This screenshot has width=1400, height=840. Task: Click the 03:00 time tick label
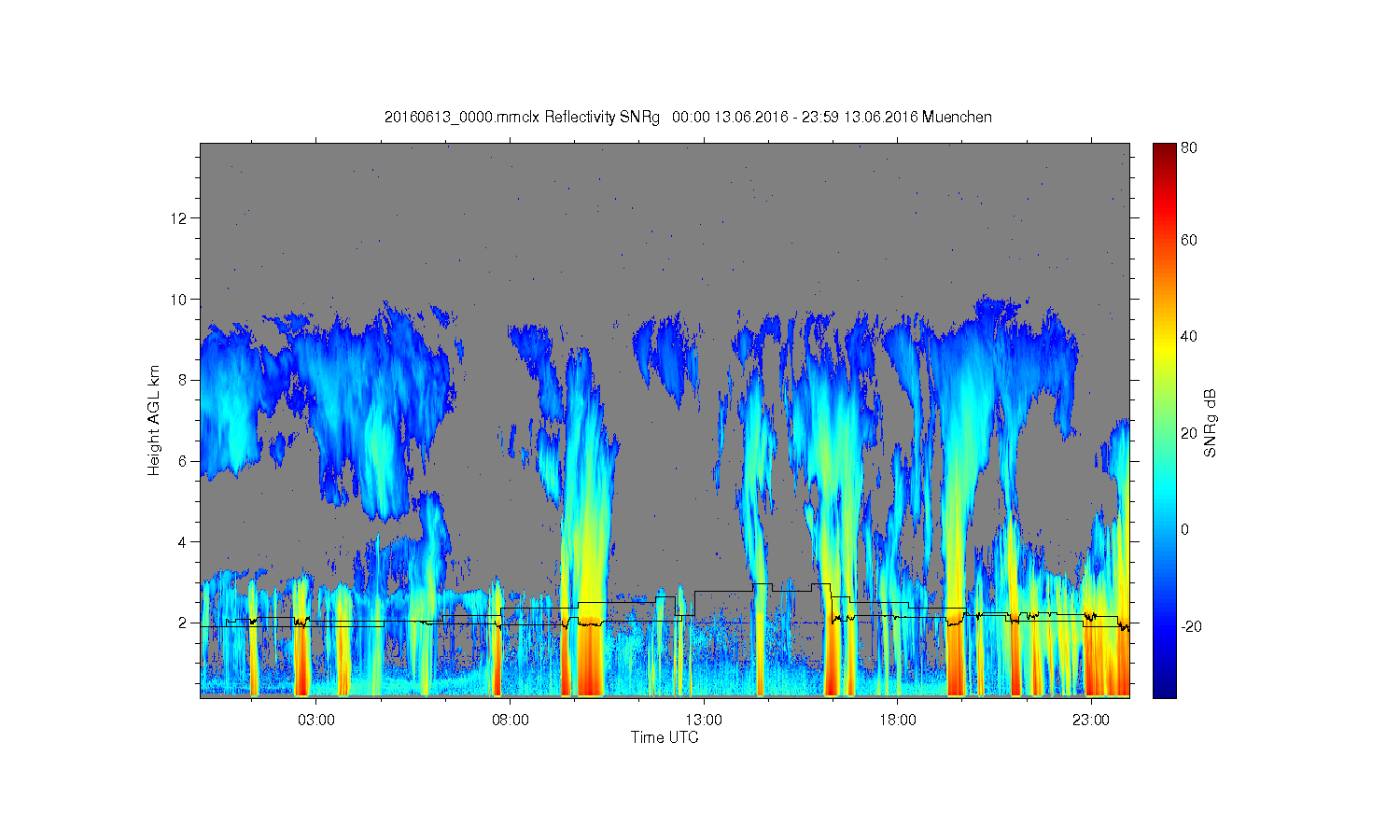[316, 721]
